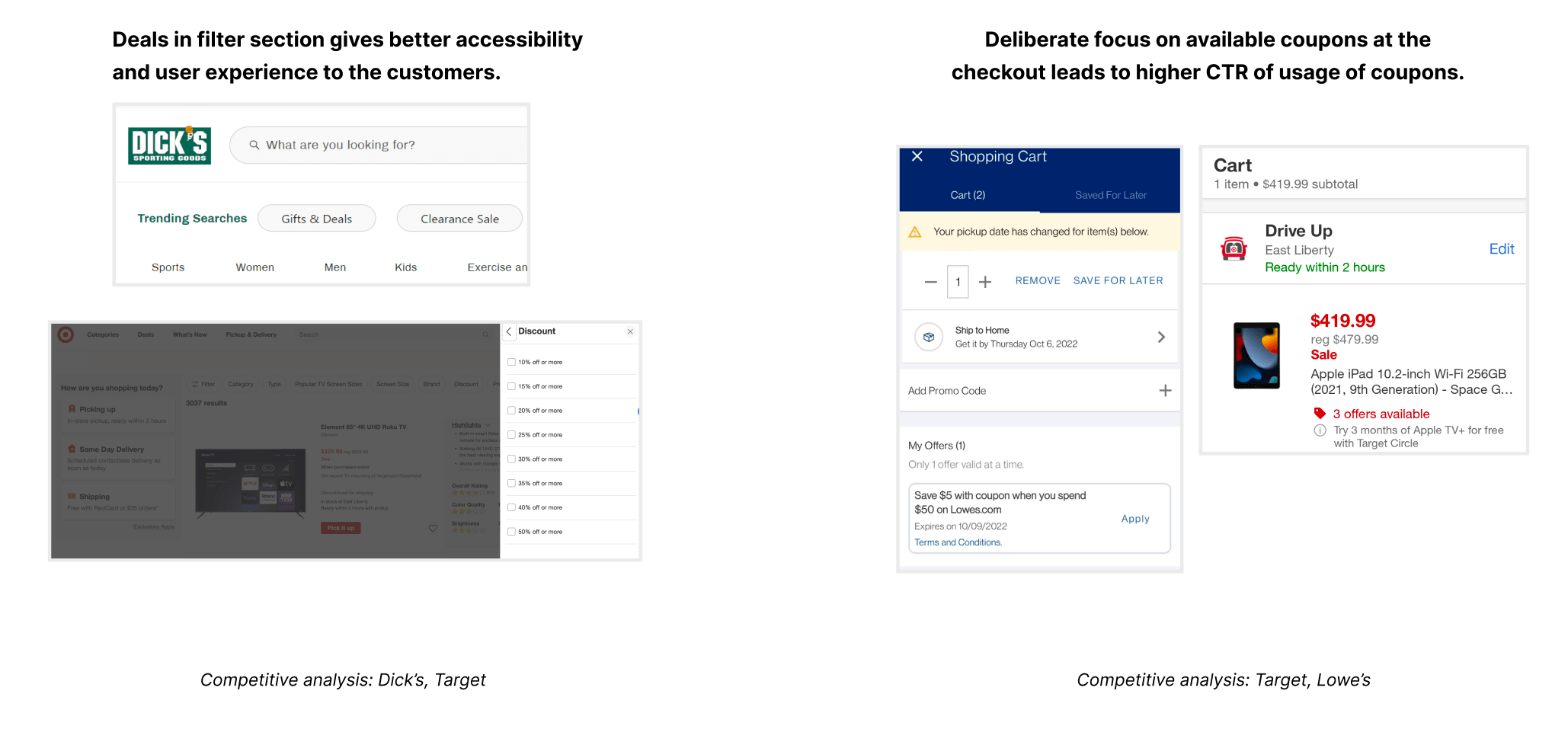Select the Women category on Dick's
The width and height of the screenshot is (1568, 742).
tap(254, 267)
